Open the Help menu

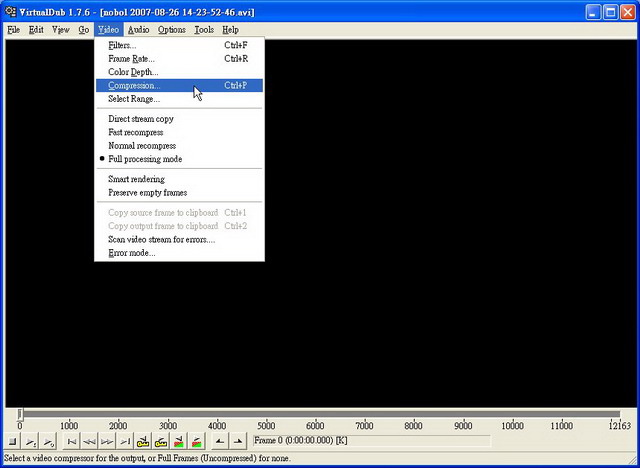[x=230, y=30]
